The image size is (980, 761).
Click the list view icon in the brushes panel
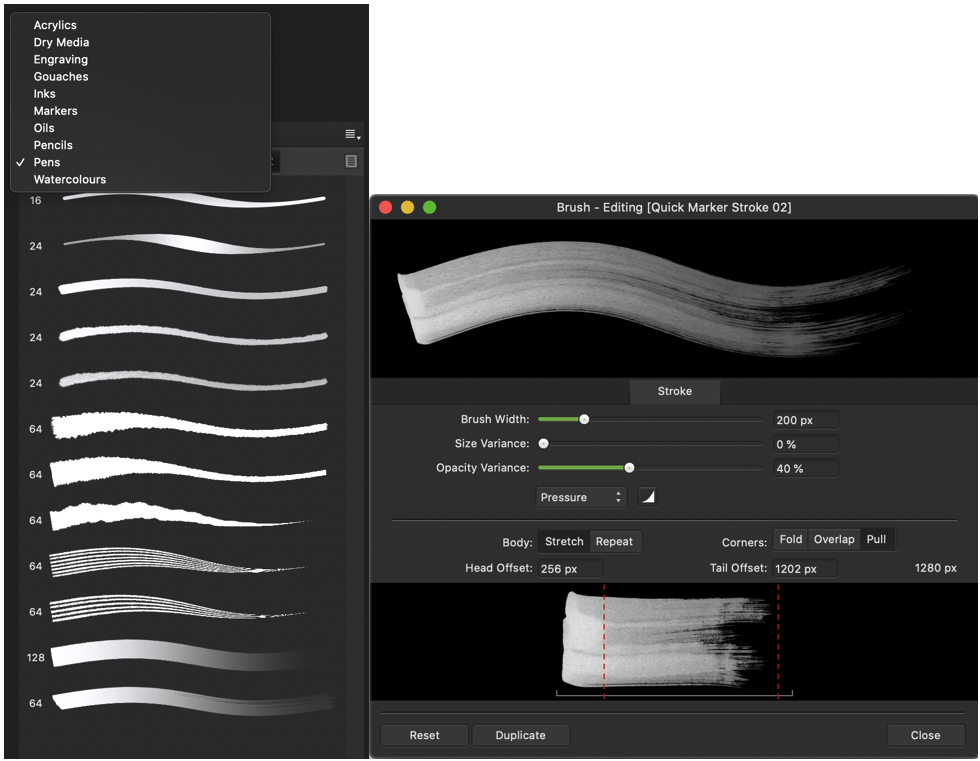[x=353, y=161]
